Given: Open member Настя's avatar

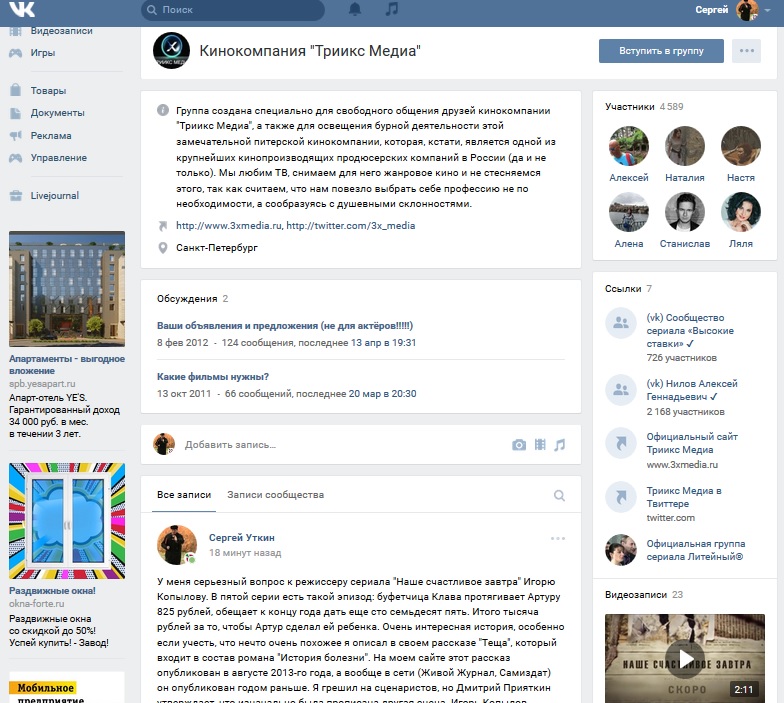Looking at the screenshot, I should click(740, 146).
